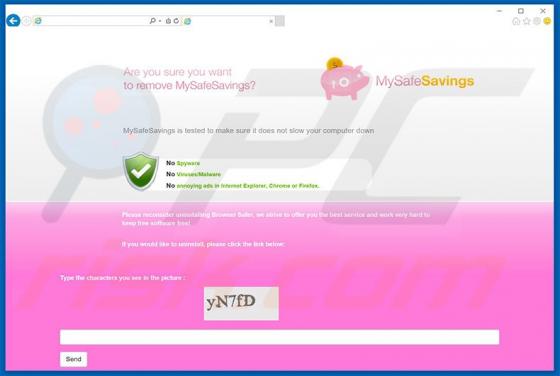Screen dimensions: 560x376
Task: Click the MySafeSavings brand name text
Action: (425, 81)
